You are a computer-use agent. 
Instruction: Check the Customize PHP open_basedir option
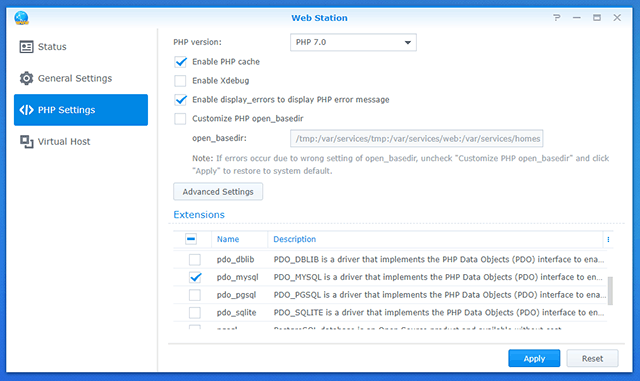180,119
